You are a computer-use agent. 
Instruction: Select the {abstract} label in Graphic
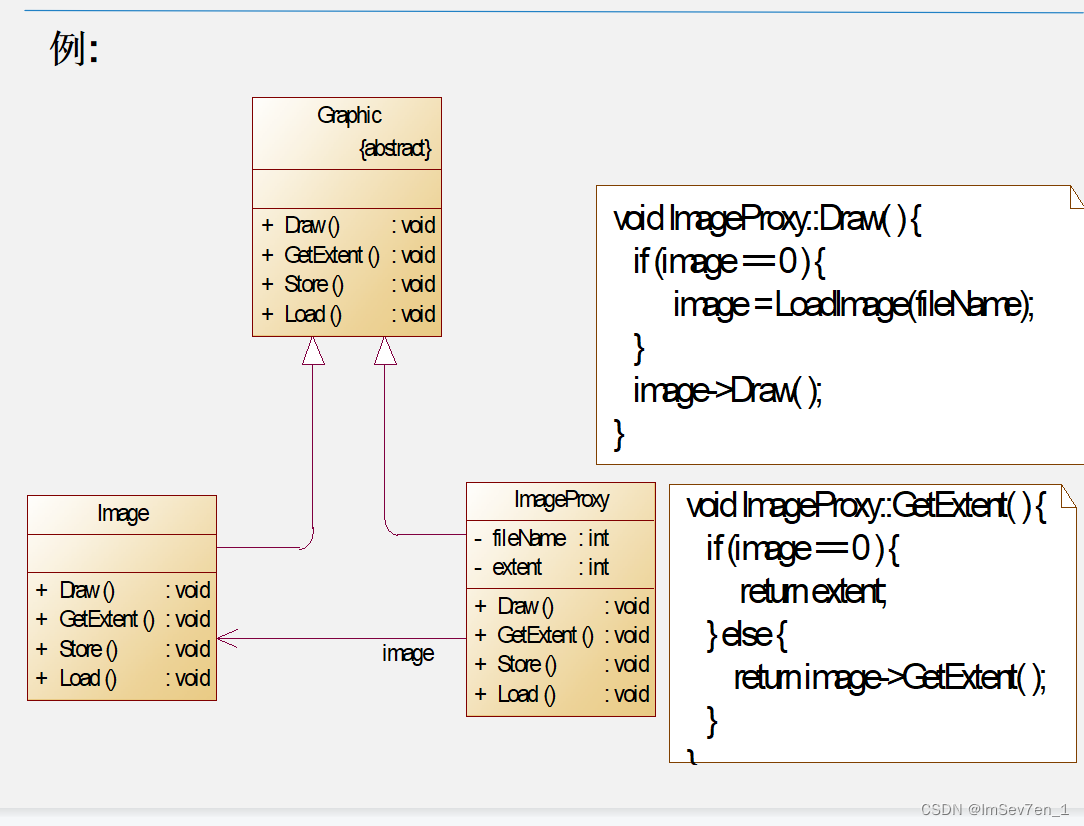pyautogui.click(x=395, y=148)
